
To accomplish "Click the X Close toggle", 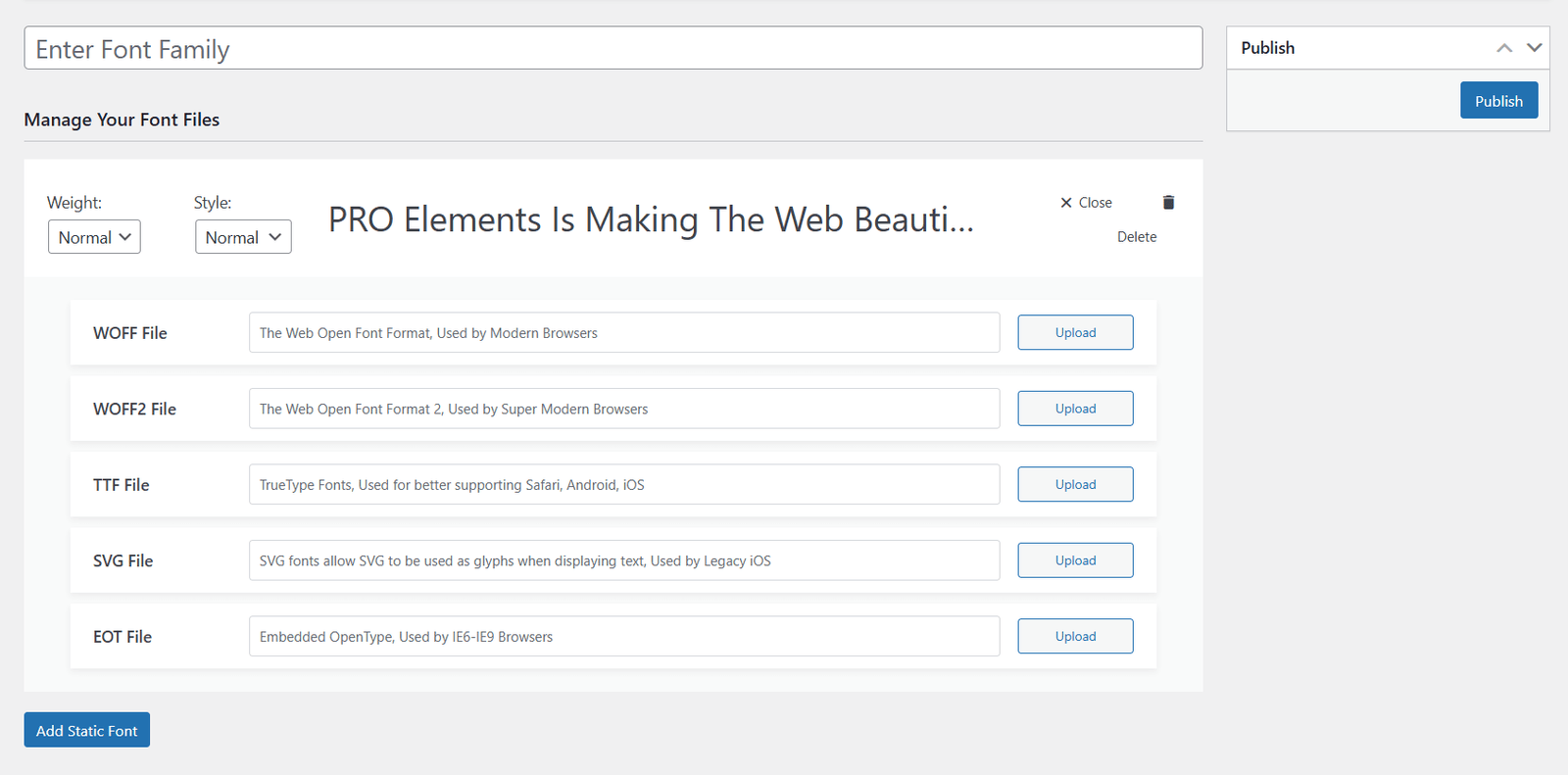I will pos(1086,203).
